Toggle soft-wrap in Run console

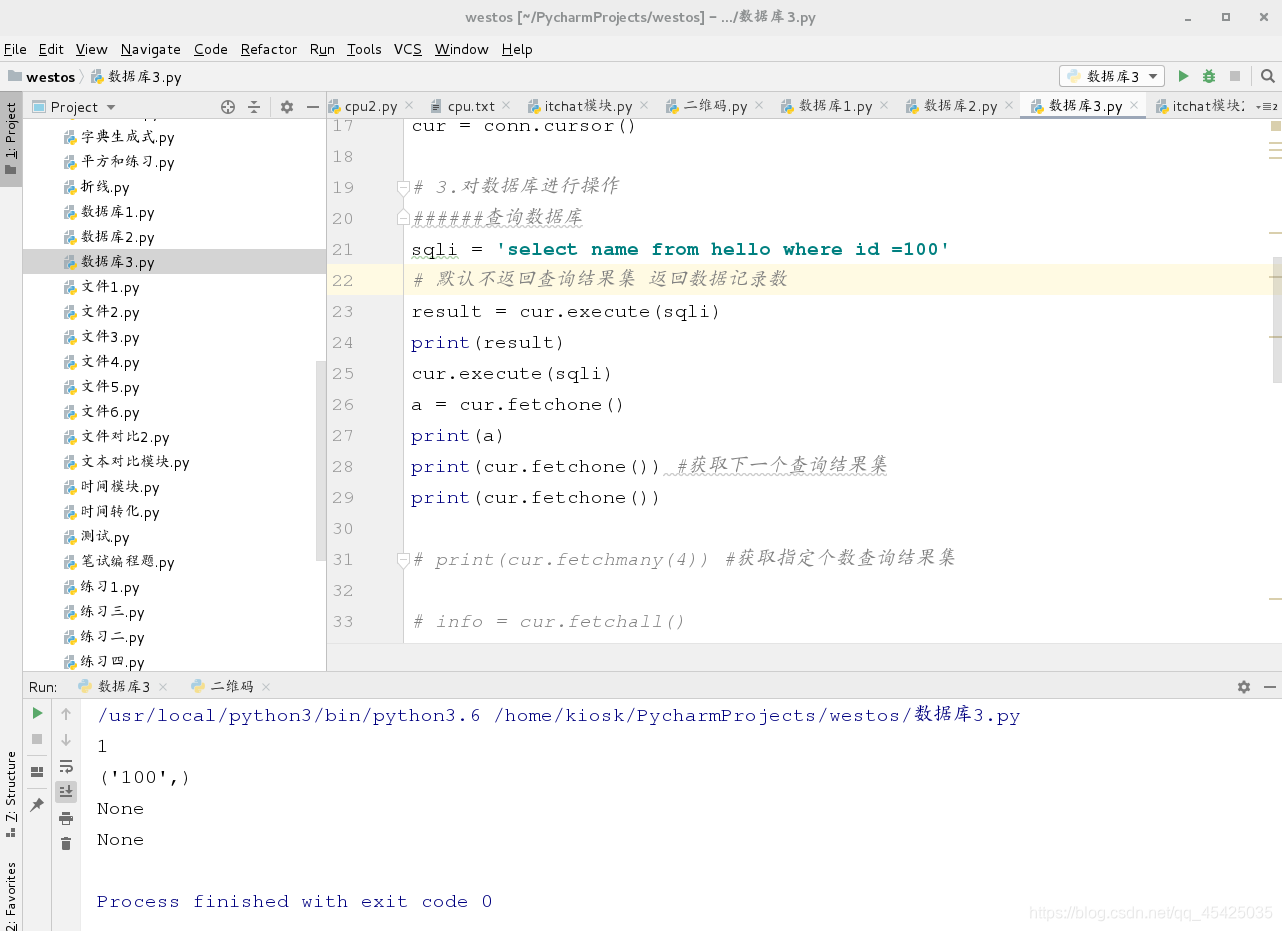[66, 766]
